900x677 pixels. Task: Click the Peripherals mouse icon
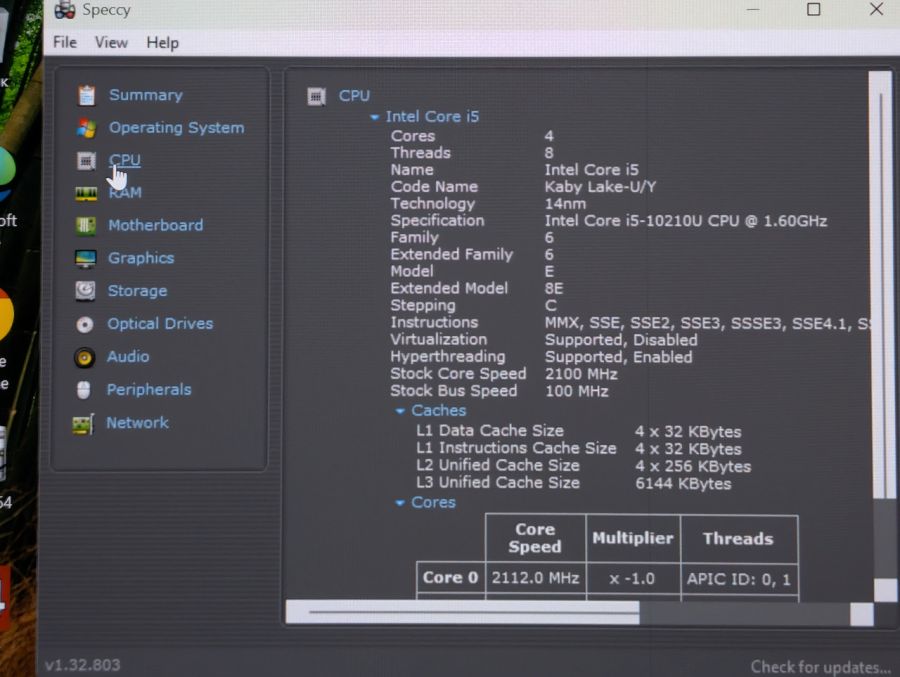(84, 390)
